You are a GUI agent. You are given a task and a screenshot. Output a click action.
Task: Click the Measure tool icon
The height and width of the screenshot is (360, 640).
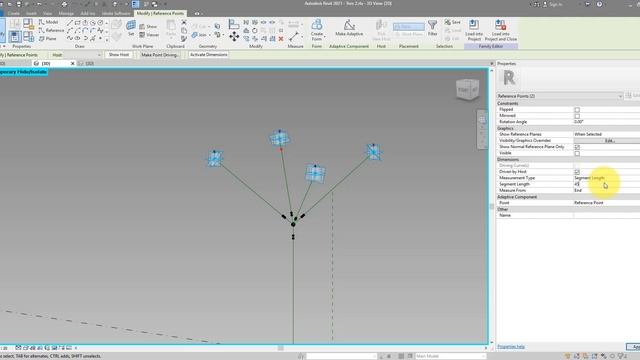294,36
